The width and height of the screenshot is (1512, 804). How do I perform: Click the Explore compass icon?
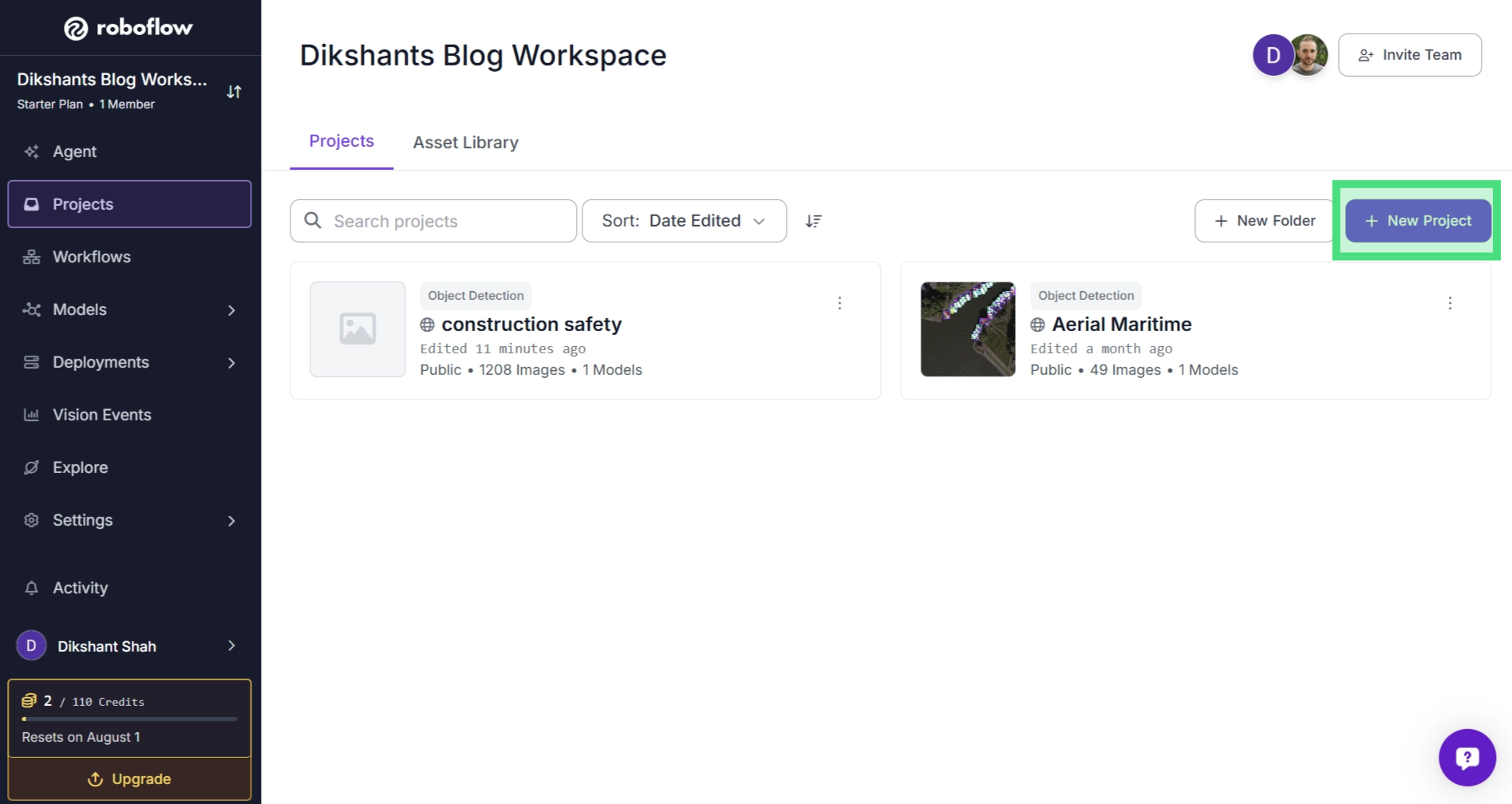31,467
